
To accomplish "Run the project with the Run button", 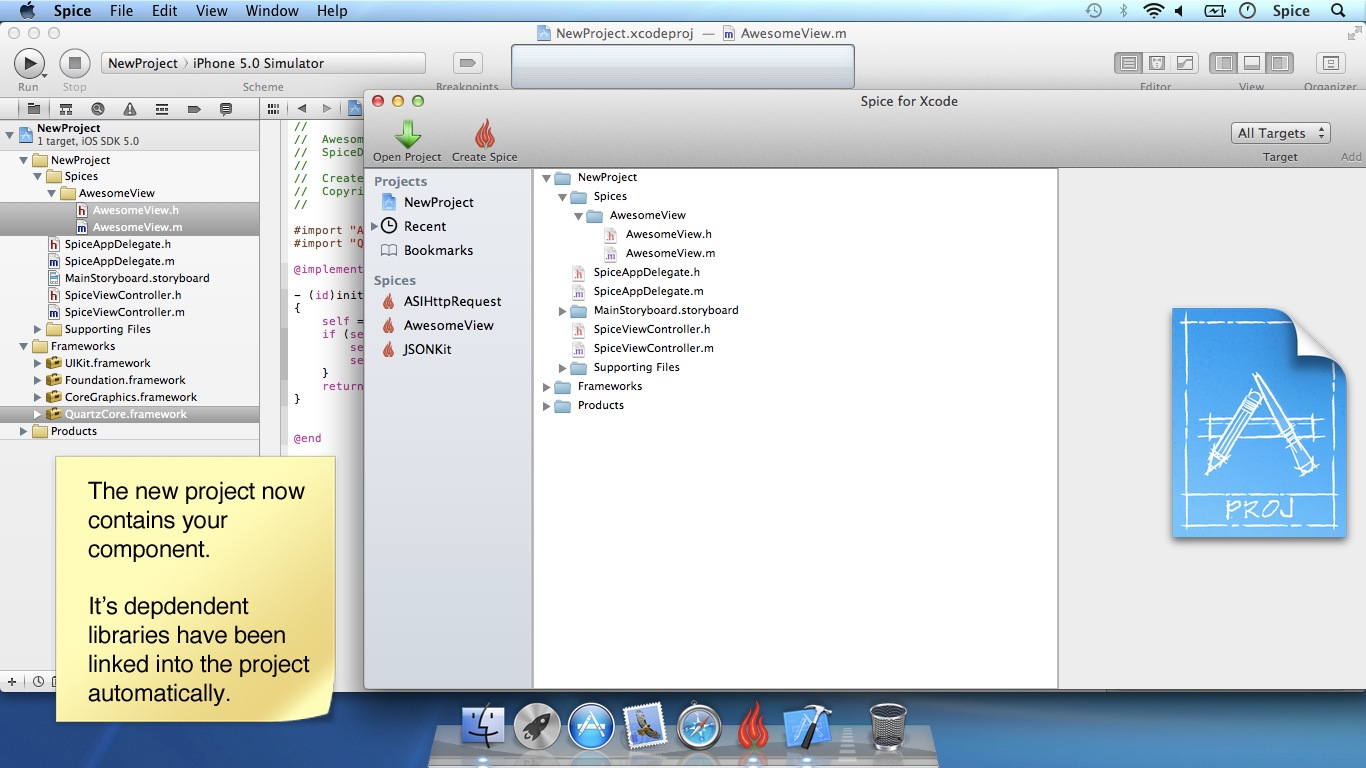I will pyautogui.click(x=29, y=63).
